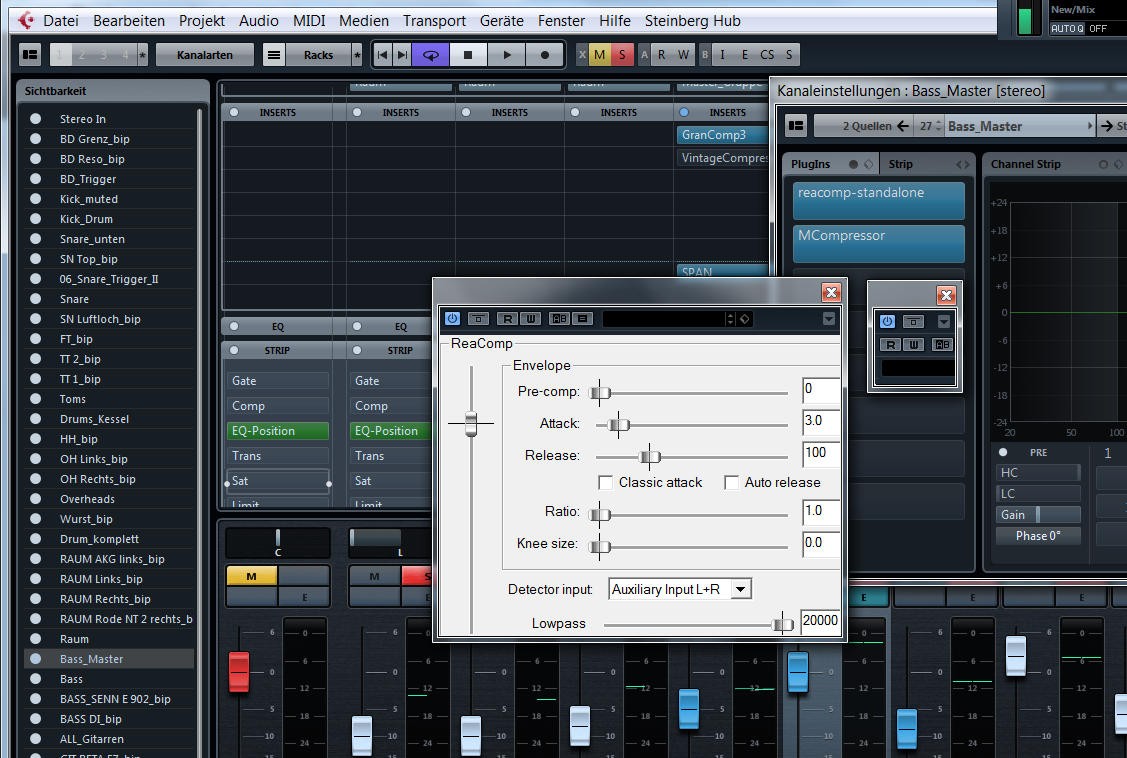Click the Cubase logo icon in menu bar
Image resolution: width=1127 pixels, height=758 pixels.
point(26,20)
